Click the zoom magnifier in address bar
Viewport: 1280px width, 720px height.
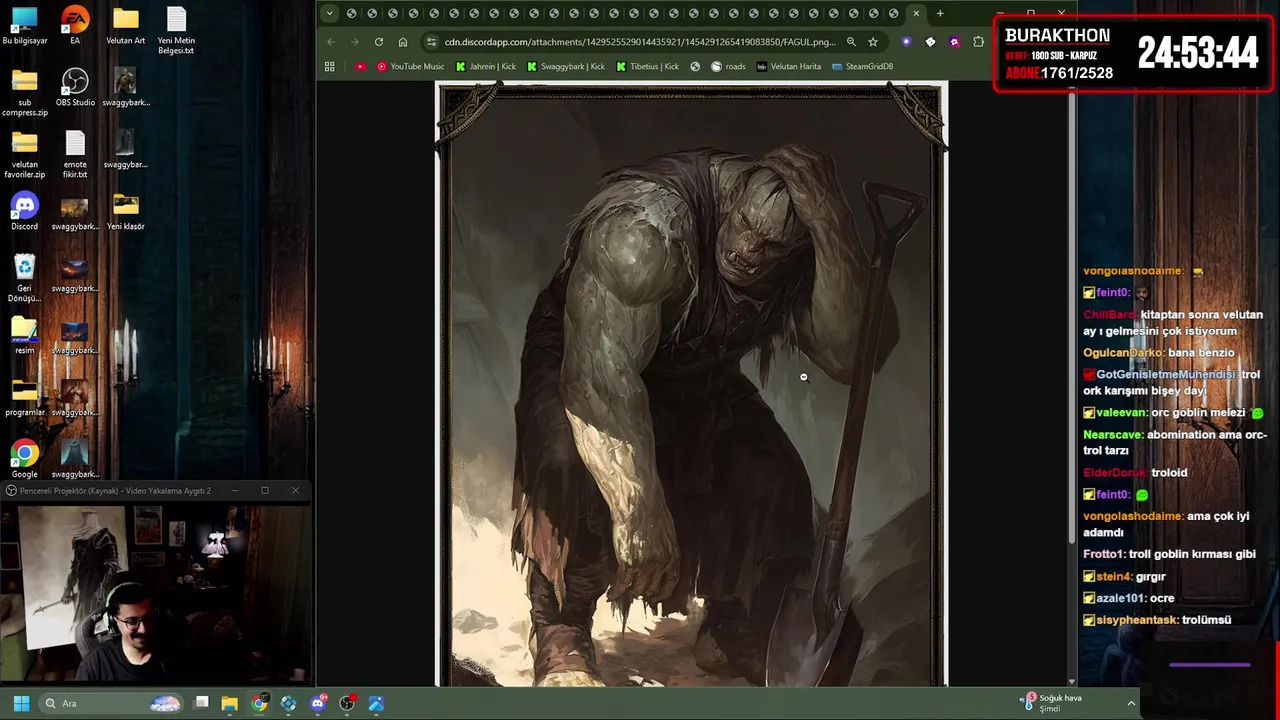point(851,42)
